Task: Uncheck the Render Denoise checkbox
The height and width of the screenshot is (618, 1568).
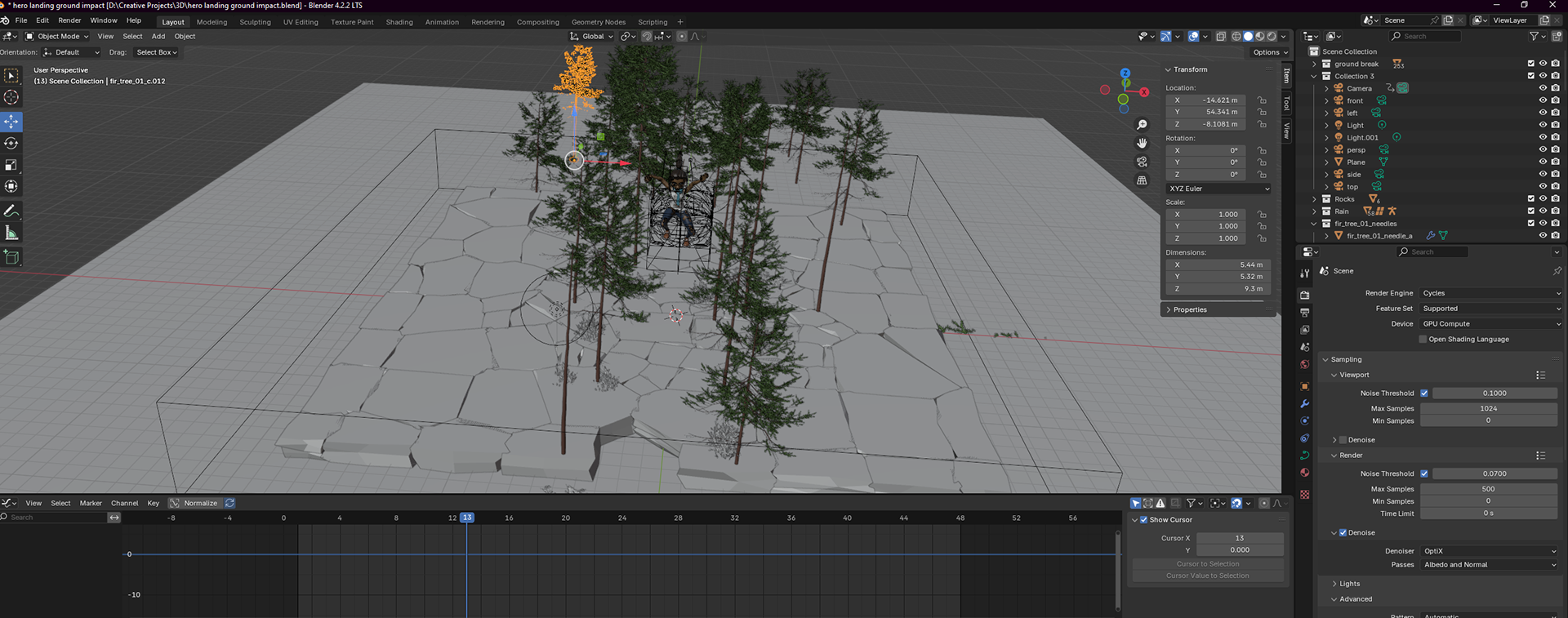Action: click(x=1343, y=532)
